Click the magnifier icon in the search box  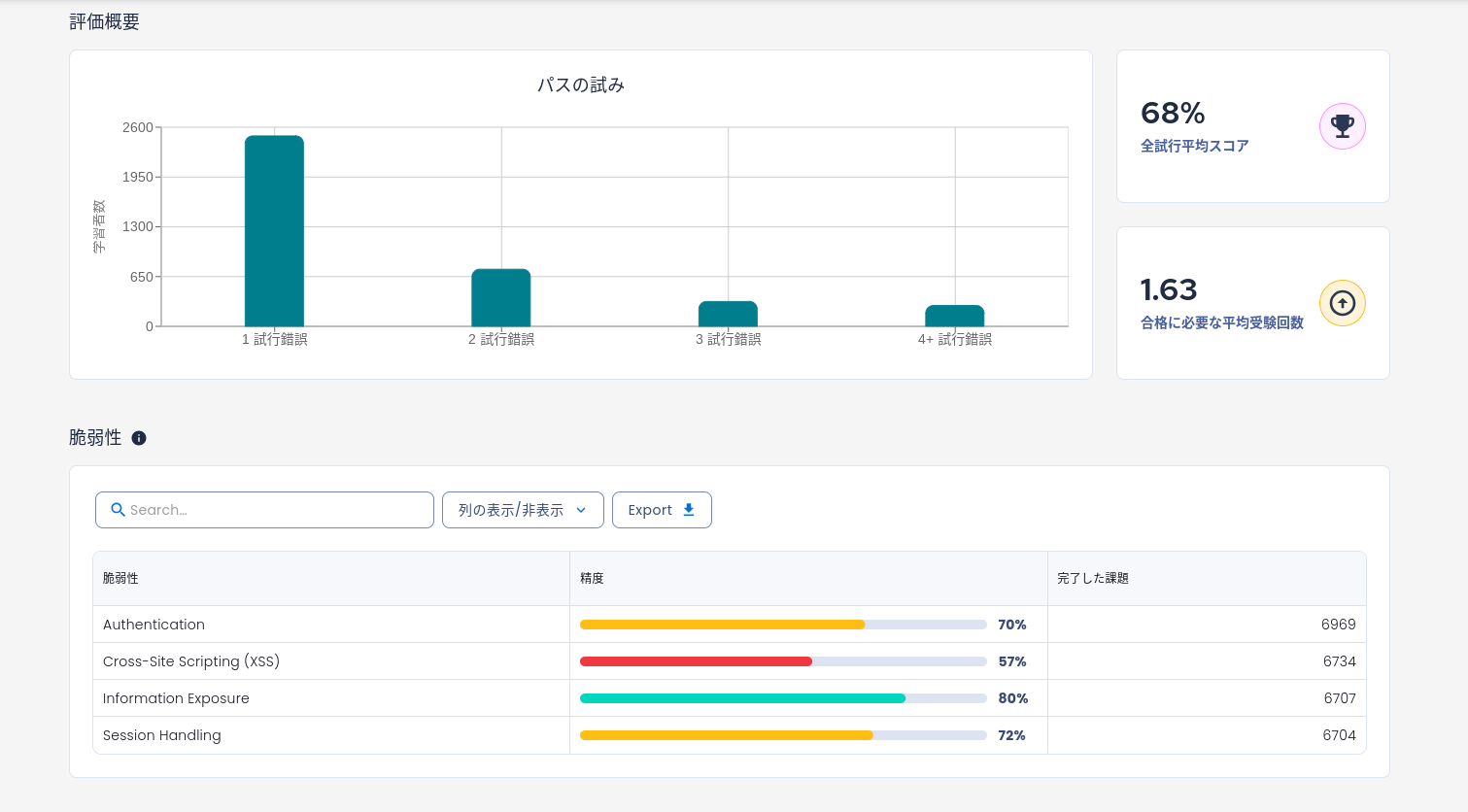pyautogui.click(x=118, y=510)
